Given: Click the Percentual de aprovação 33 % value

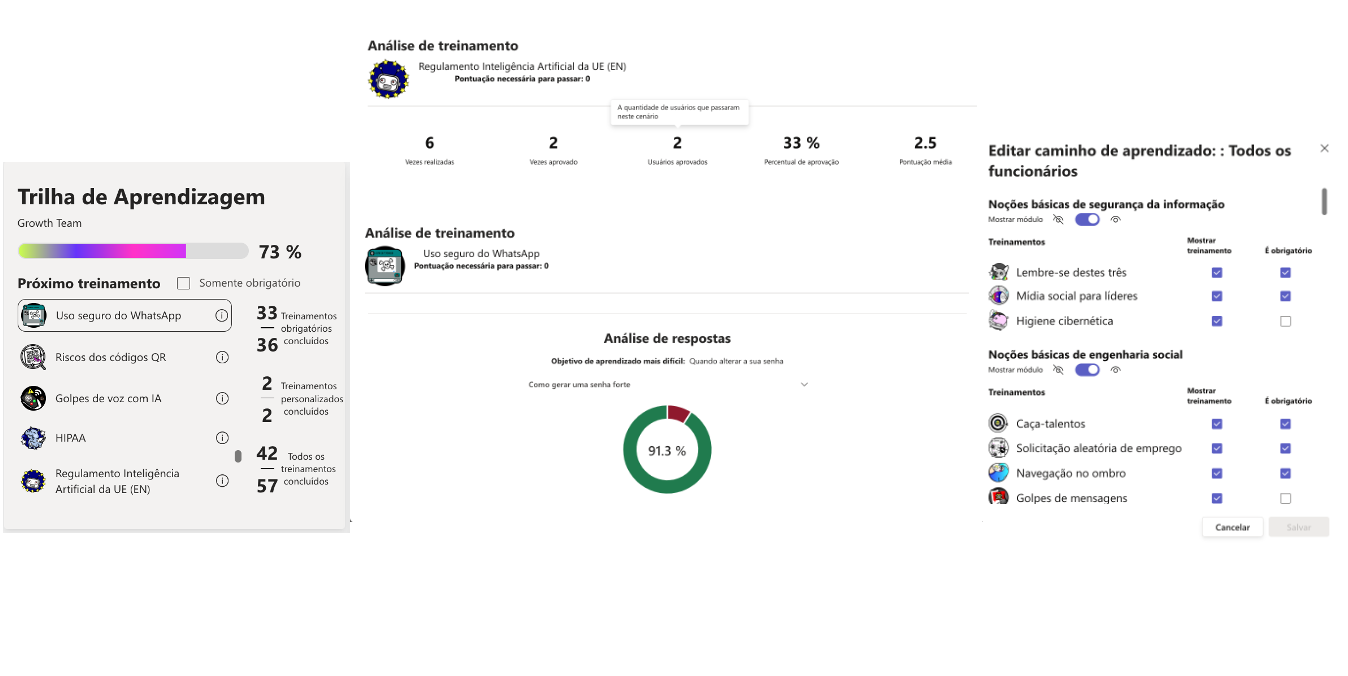Looking at the screenshot, I should (801, 143).
